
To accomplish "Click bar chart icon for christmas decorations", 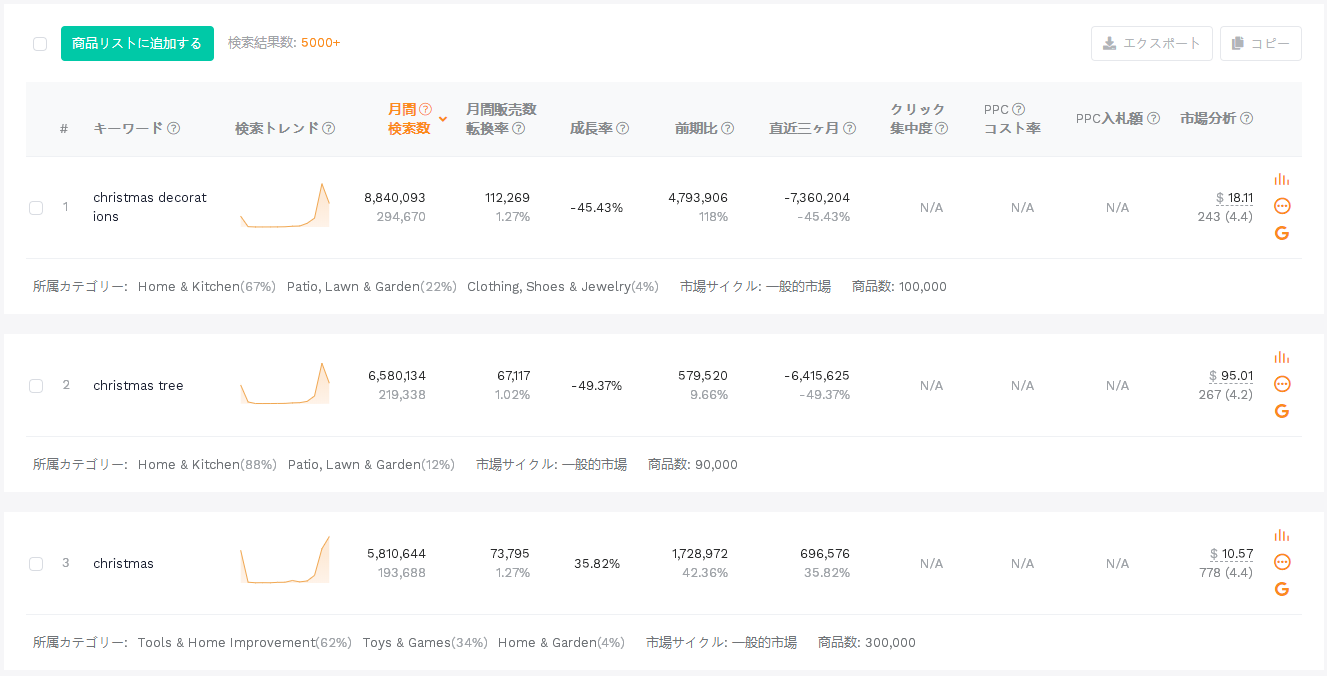I will (x=1282, y=179).
